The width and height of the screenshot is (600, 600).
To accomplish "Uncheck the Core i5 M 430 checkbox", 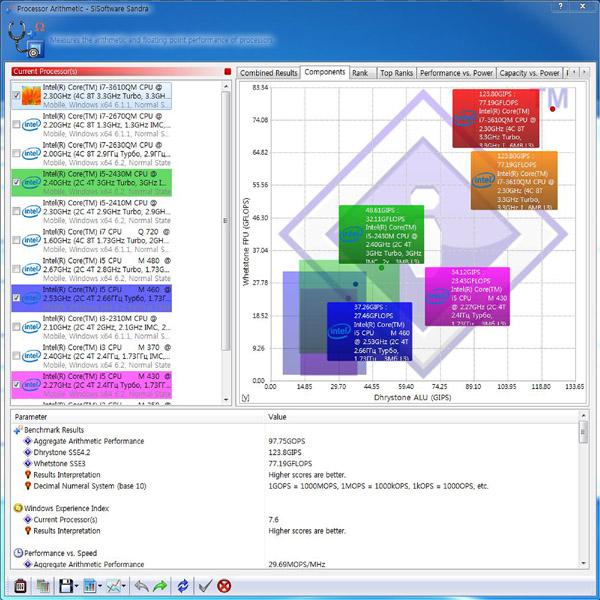I will pyautogui.click(x=16, y=385).
